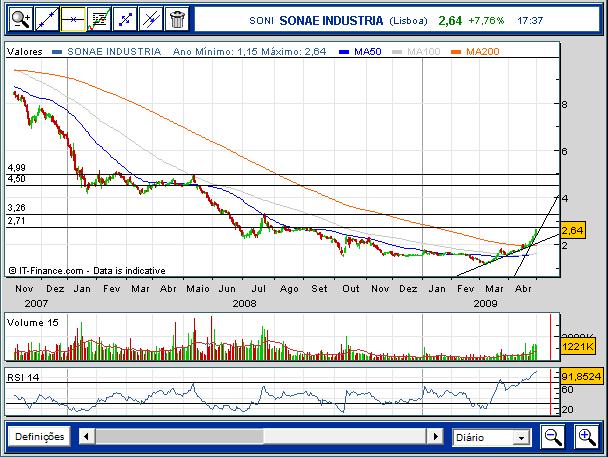Click the 2009 year label

[485, 304]
